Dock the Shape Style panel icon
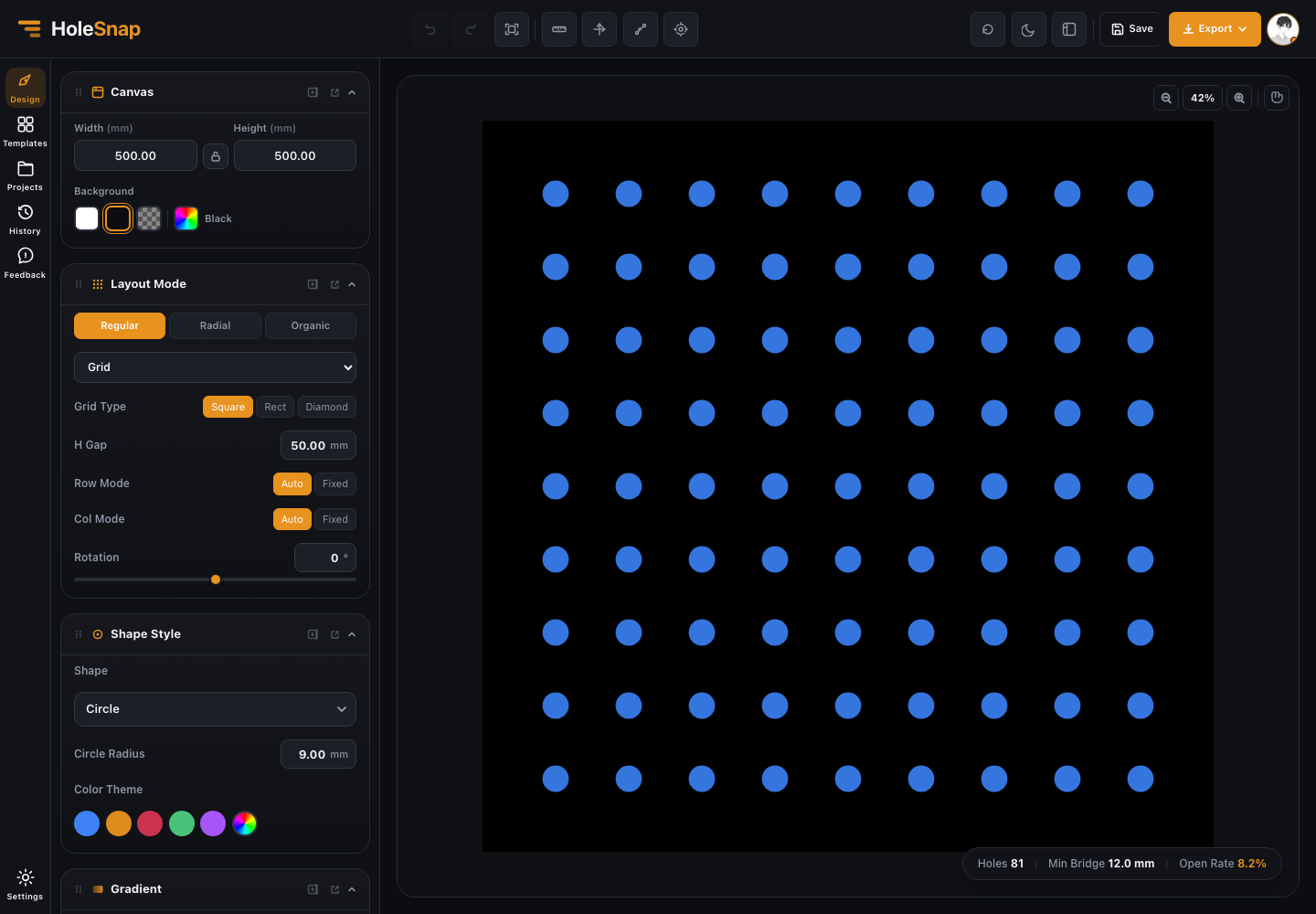The width and height of the screenshot is (1316, 914). [313, 634]
